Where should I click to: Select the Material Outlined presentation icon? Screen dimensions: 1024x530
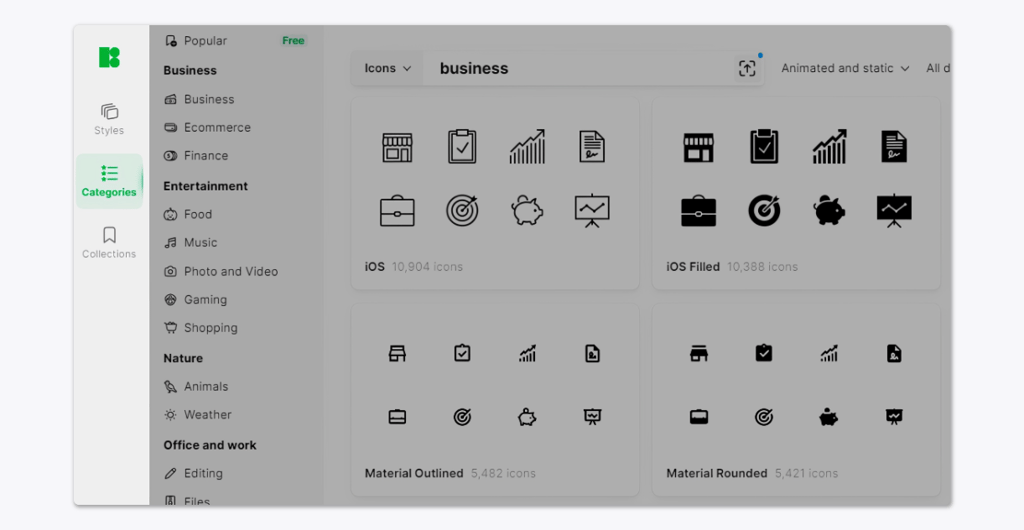tap(592, 416)
